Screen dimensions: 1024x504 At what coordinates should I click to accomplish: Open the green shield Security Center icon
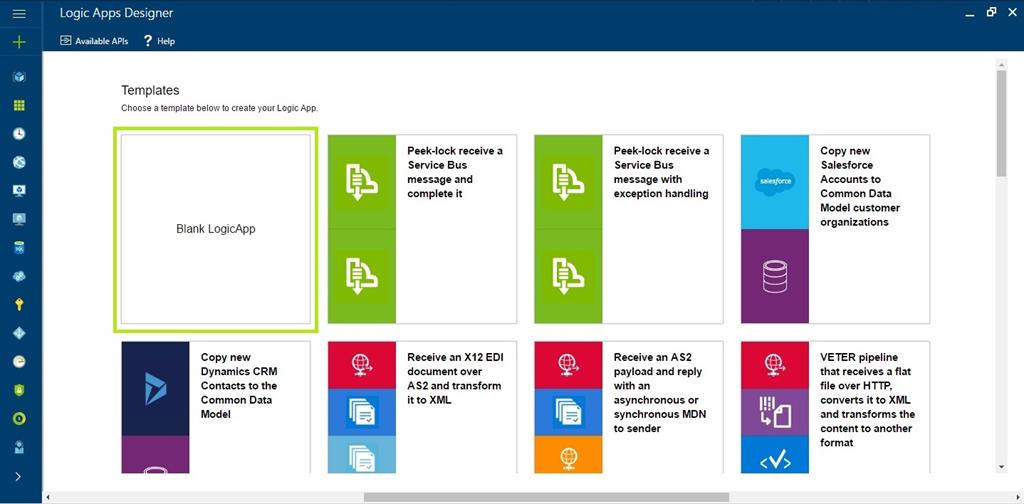point(19,390)
